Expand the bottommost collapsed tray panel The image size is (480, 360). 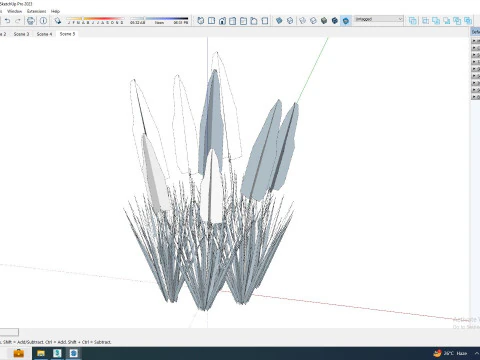coord(476,97)
